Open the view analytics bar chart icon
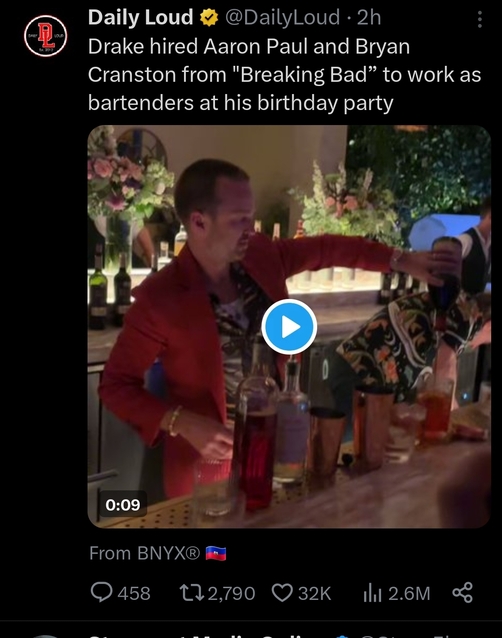The image size is (502, 638). point(372,593)
